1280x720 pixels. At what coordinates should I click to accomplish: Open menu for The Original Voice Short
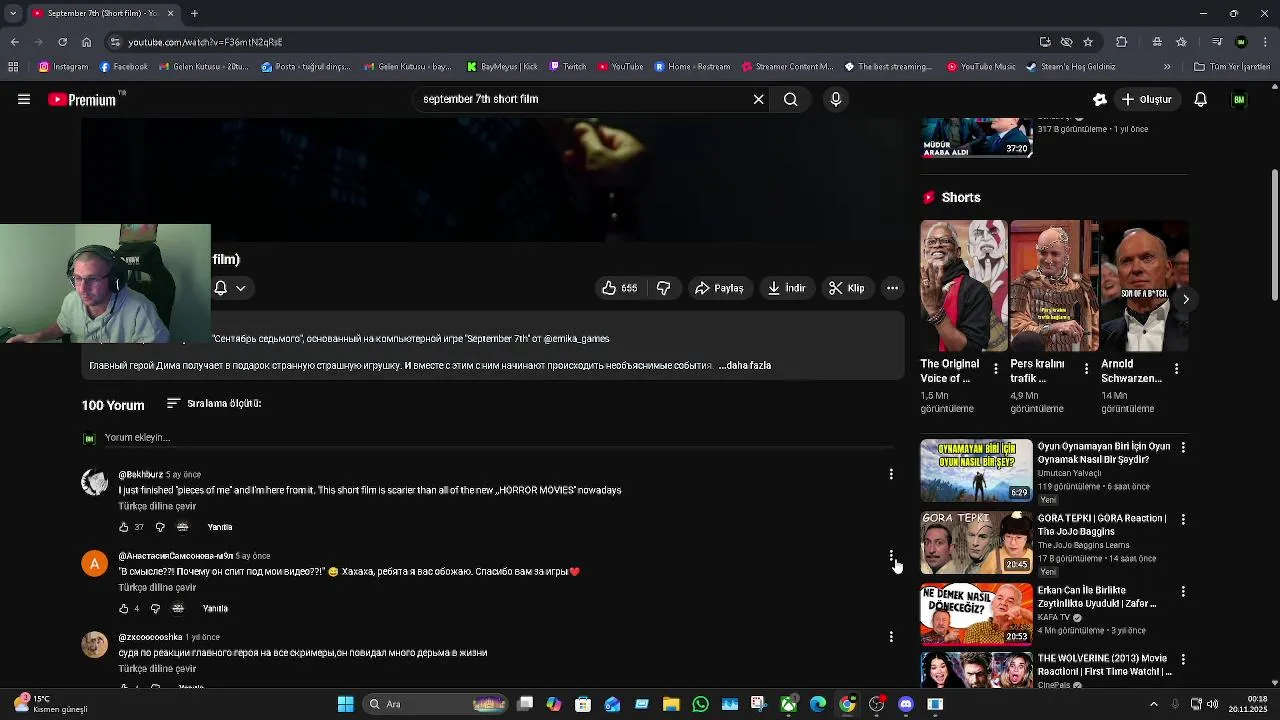[995, 369]
